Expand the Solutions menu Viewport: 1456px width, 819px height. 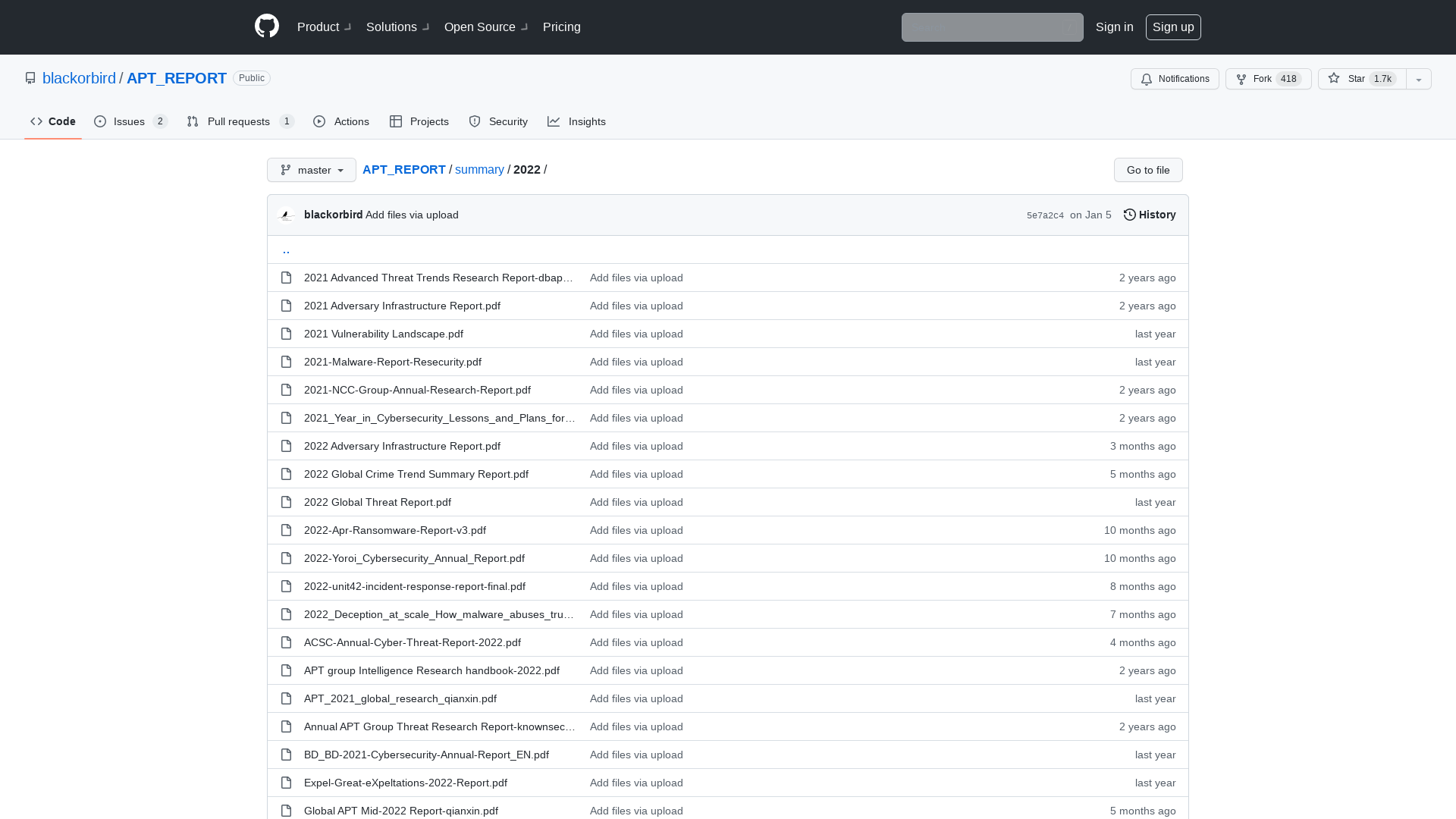pyautogui.click(x=397, y=27)
